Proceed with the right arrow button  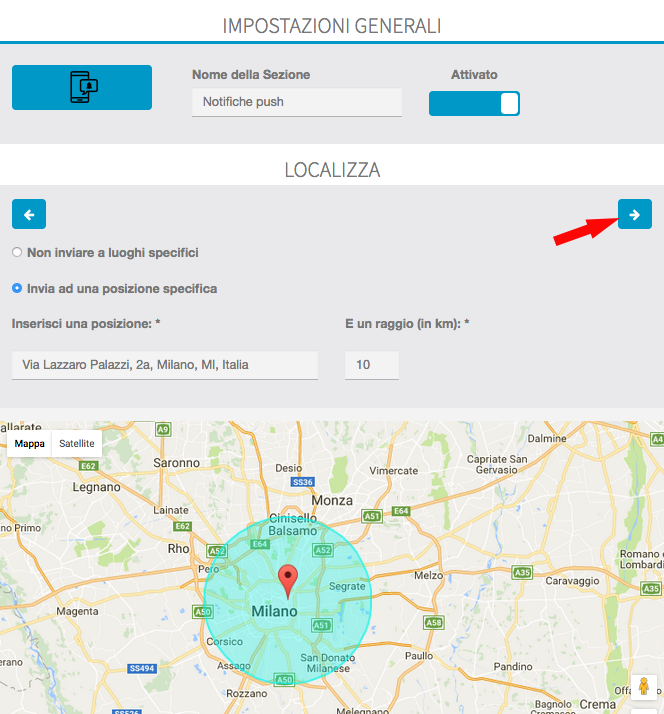tap(634, 214)
